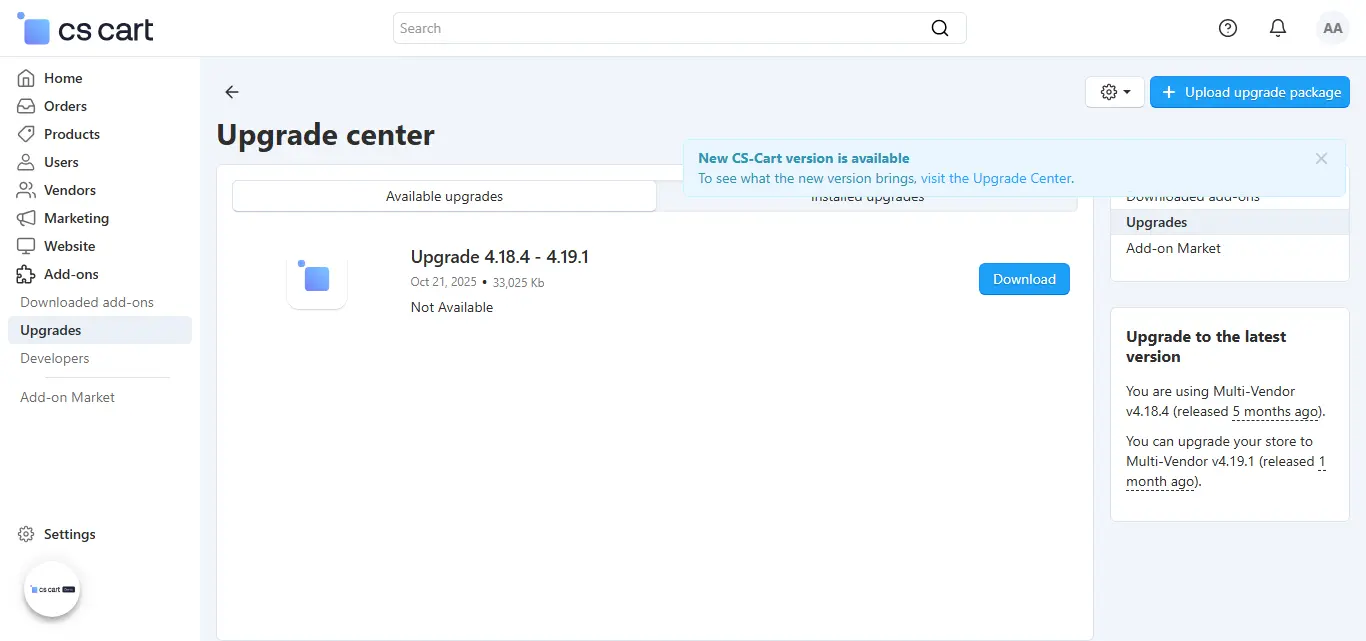Open the help question mark icon
The width and height of the screenshot is (1366, 641).
coord(1228,28)
